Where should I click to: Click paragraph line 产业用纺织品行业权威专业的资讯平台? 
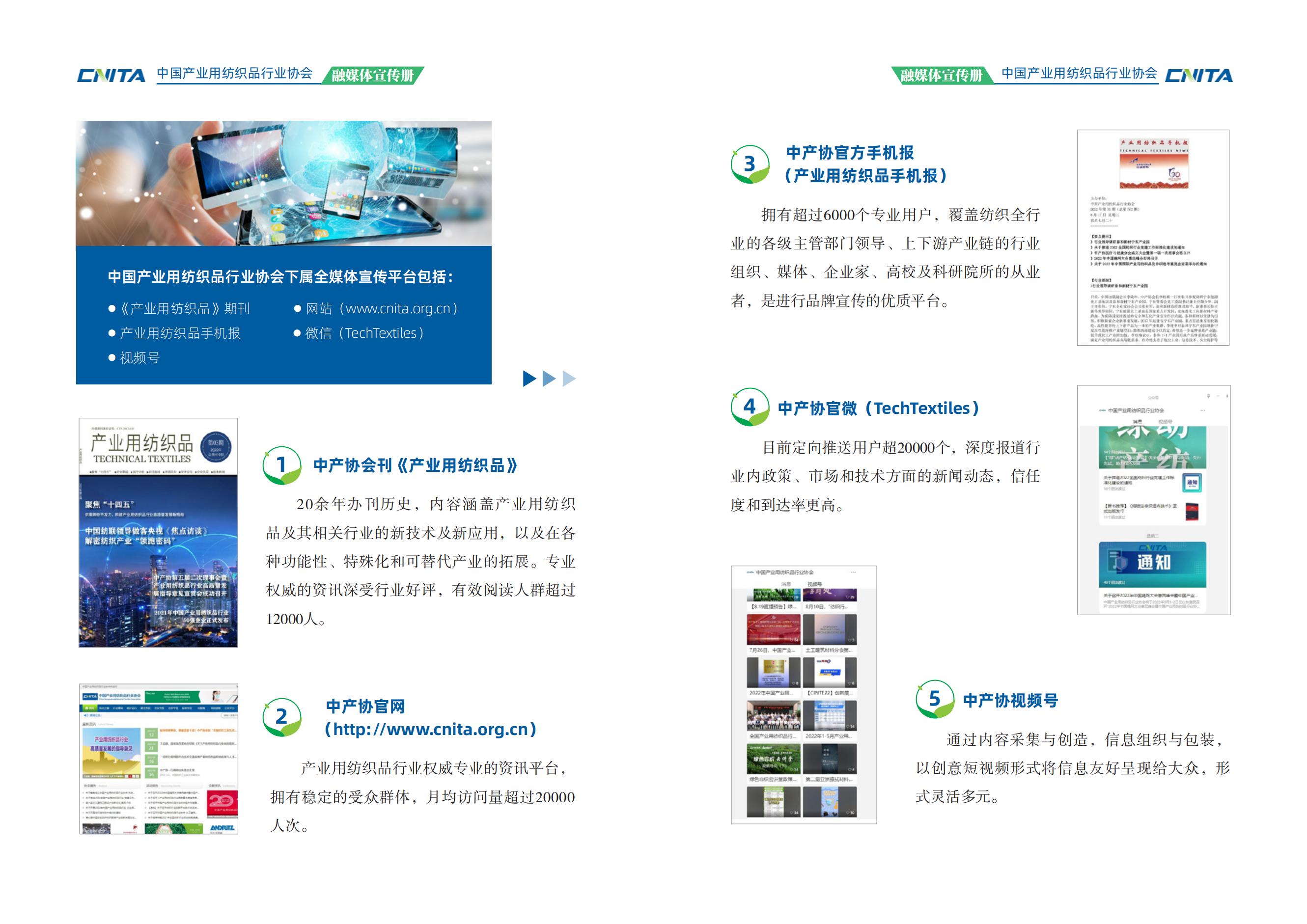[x=434, y=769]
